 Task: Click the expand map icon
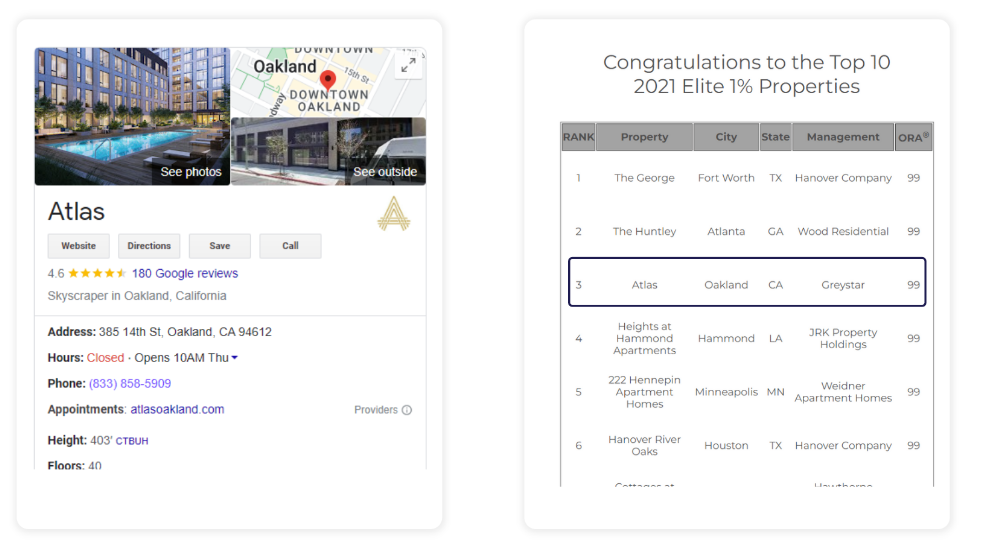pos(407,65)
